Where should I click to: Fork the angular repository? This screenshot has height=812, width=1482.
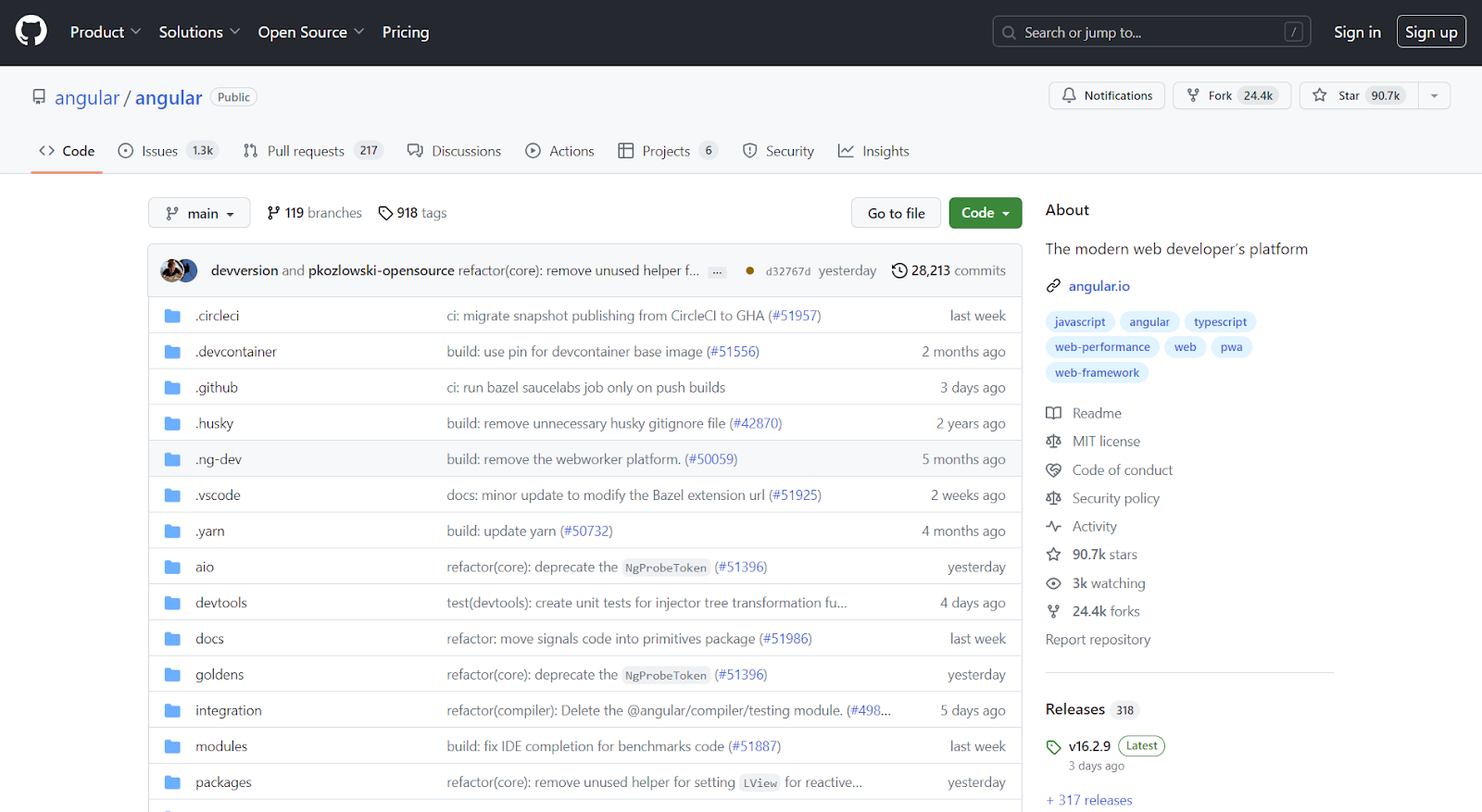point(1232,95)
